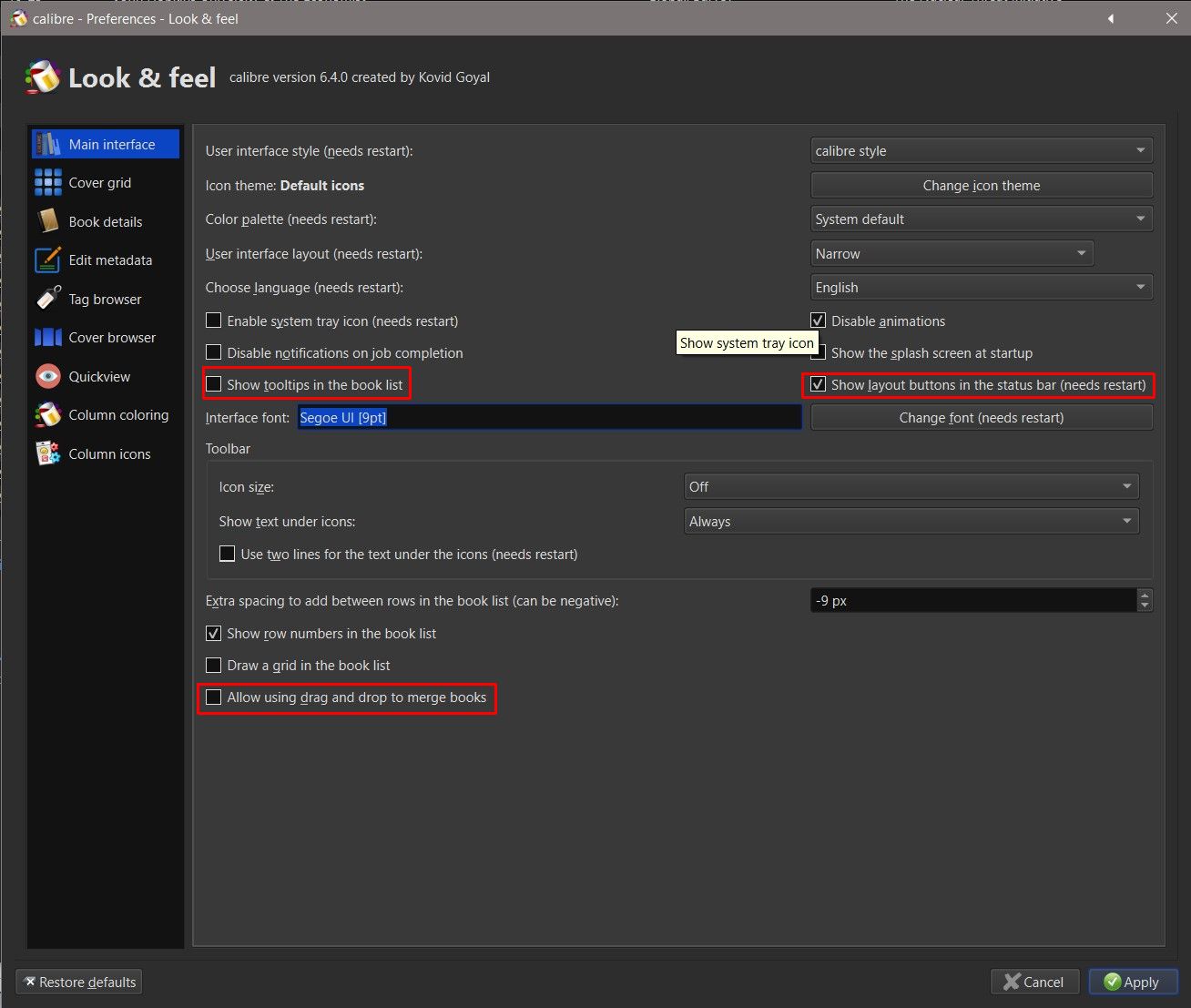Click the Column coloring icon

click(x=47, y=415)
